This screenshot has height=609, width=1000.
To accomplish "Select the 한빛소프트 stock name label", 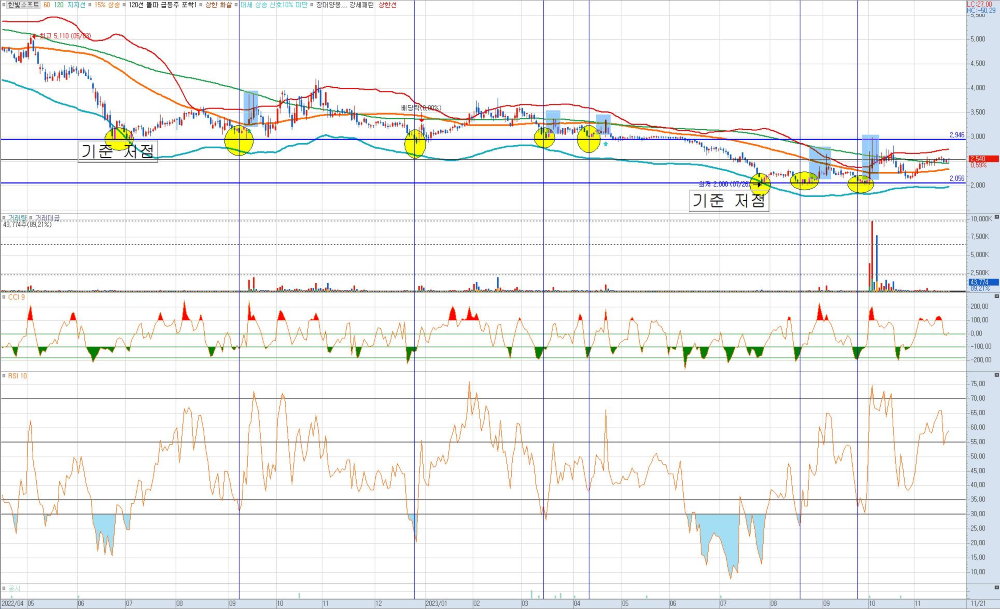I will click(x=23, y=4).
